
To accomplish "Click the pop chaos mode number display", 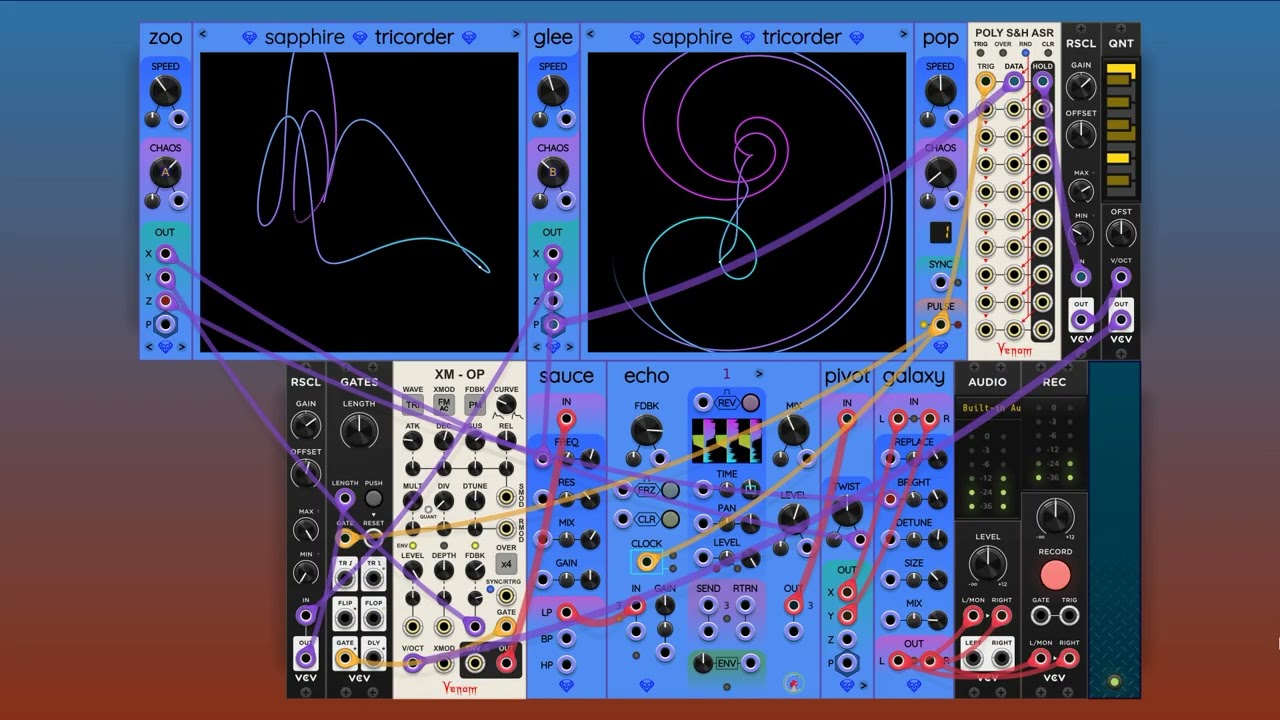I will coord(940,232).
